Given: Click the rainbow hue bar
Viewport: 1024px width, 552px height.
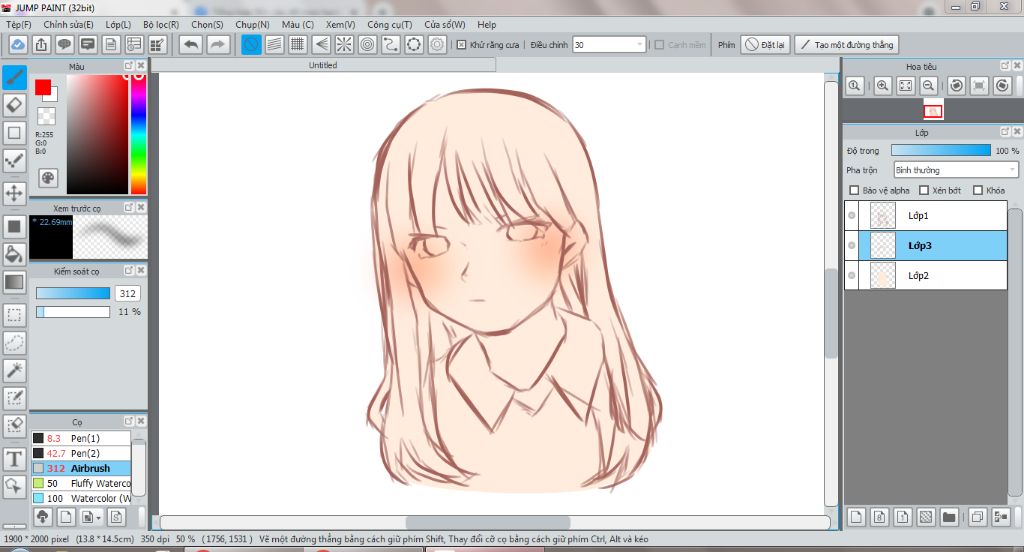Looking at the screenshot, I should [x=138, y=134].
